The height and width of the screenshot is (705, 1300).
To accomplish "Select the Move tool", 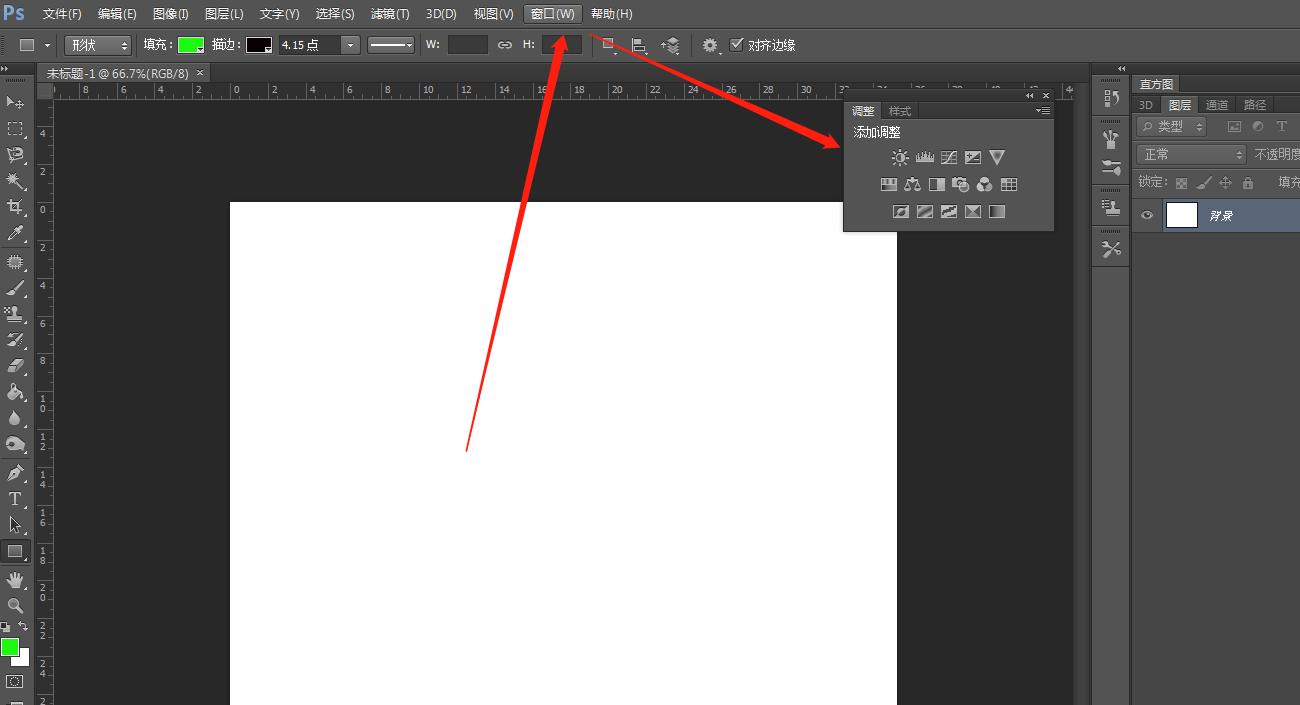I will (15, 102).
